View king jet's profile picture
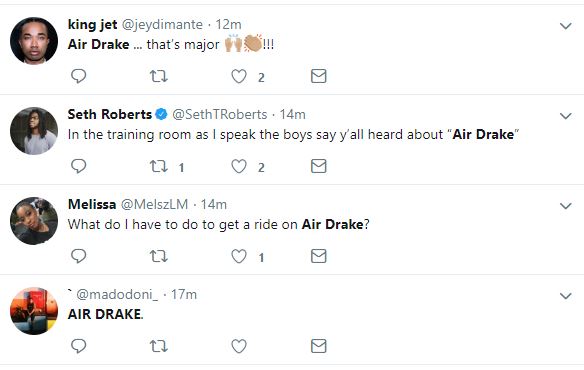This screenshot has width=584, height=370. tap(34, 41)
